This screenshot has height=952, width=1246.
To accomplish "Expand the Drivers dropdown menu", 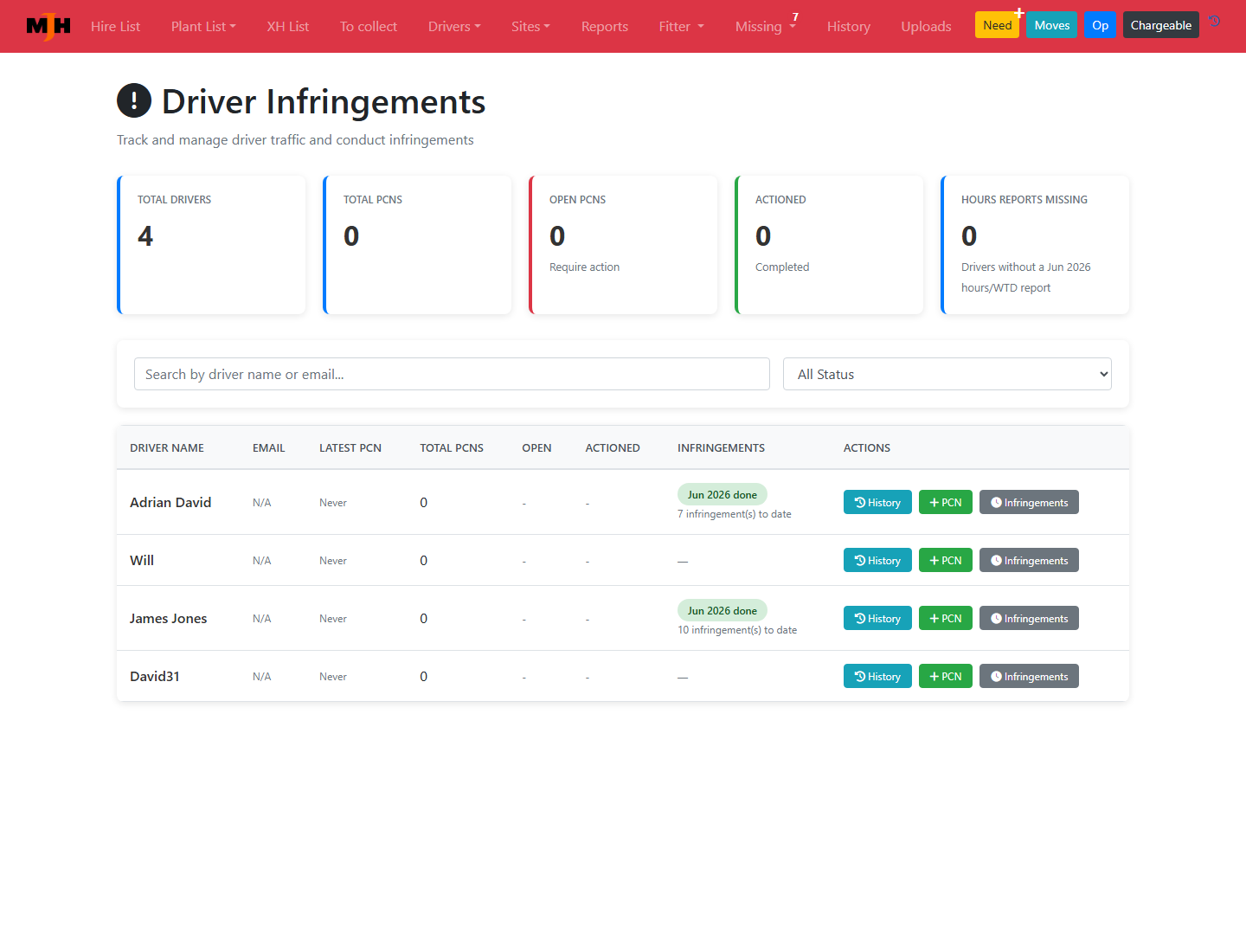I will 454,27.
